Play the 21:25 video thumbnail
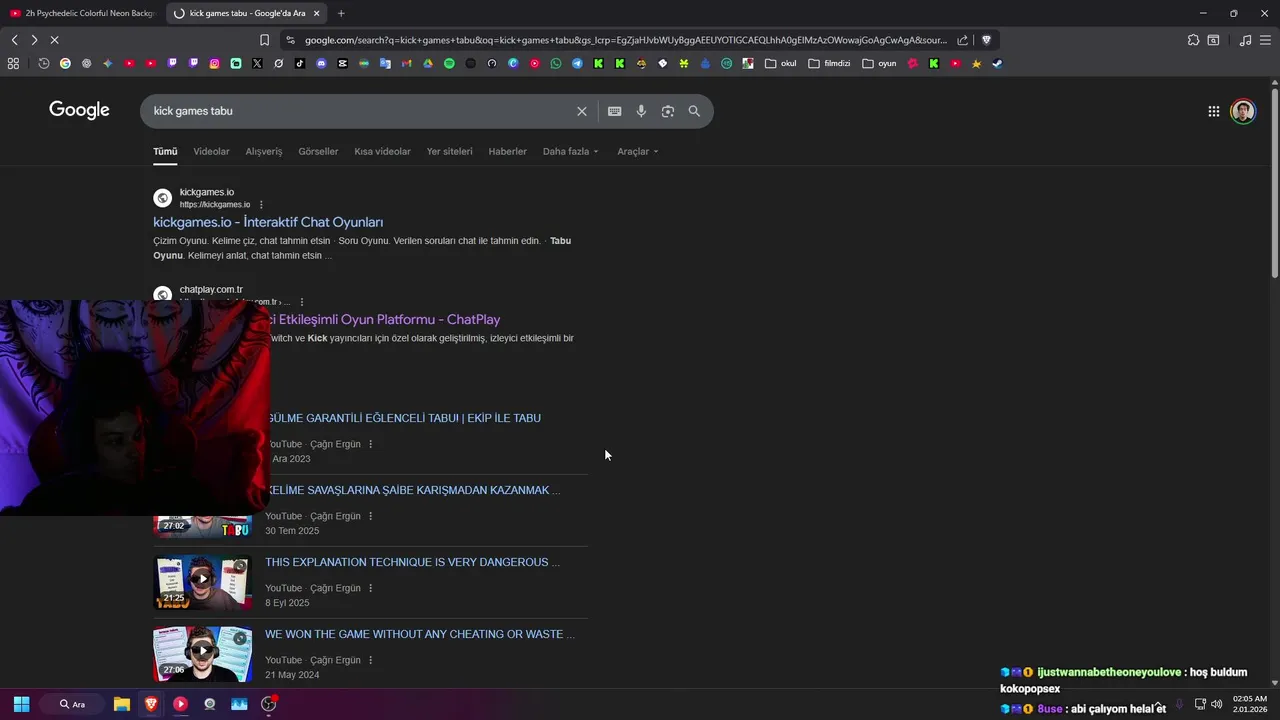This screenshot has width=1280, height=720. (x=202, y=582)
